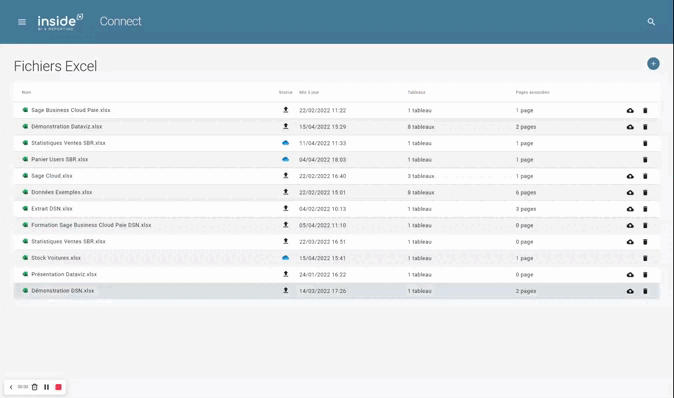Image resolution: width=674 pixels, height=398 pixels.
Task: Delete Statistiques Ventes SBR.xlsx dated 22/03/2022
Action: click(x=645, y=242)
